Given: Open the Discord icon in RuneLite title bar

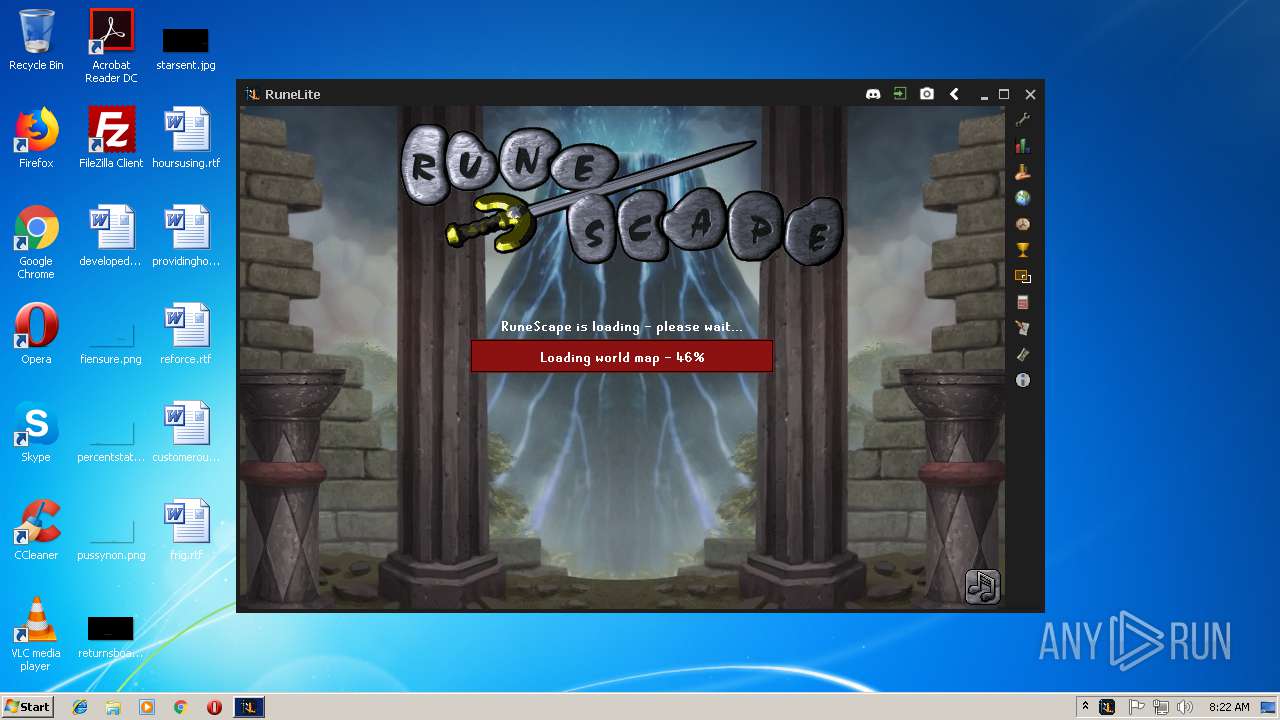Looking at the screenshot, I should [x=873, y=94].
